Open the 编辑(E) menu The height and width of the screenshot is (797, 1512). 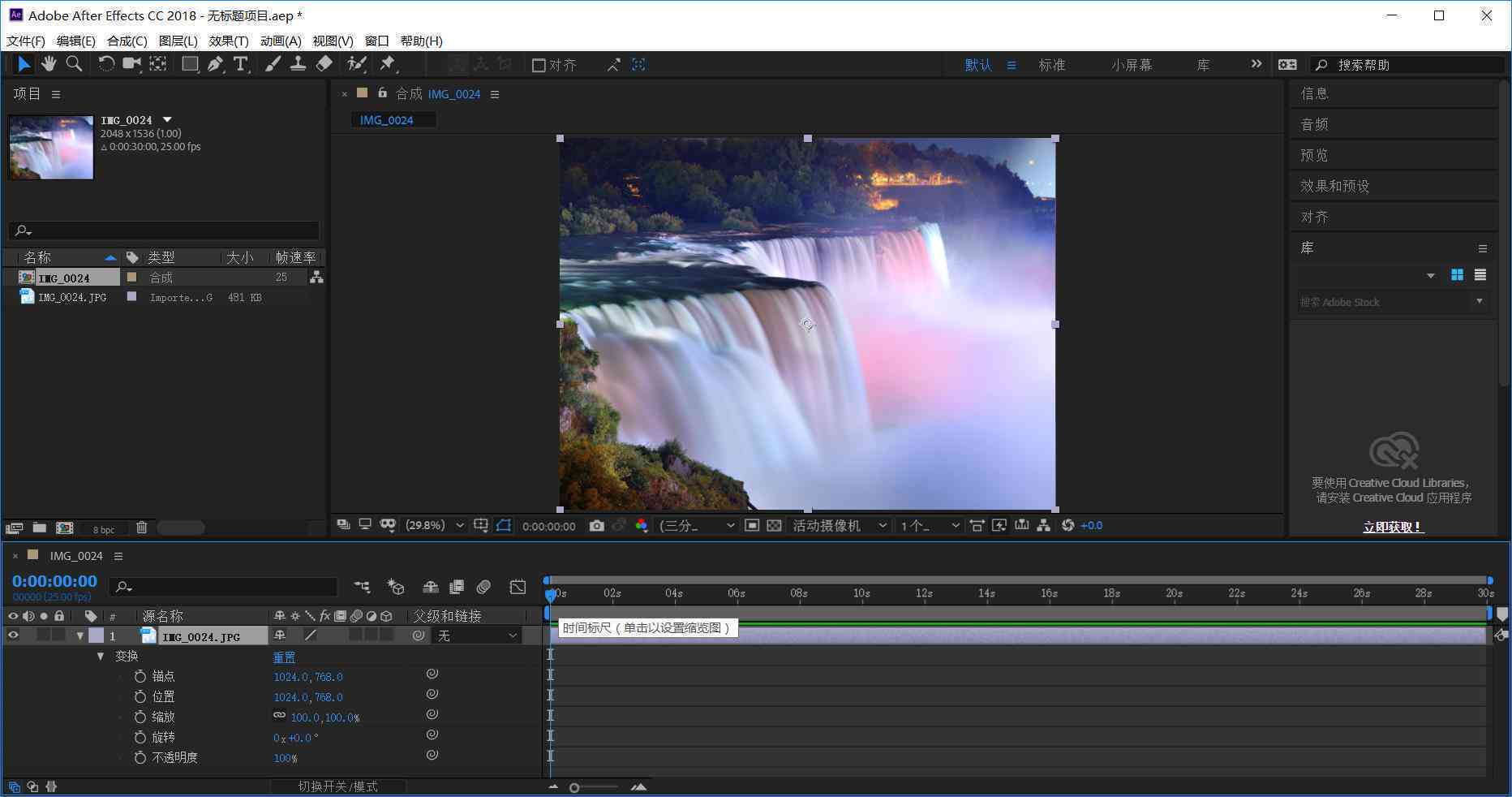(x=76, y=41)
